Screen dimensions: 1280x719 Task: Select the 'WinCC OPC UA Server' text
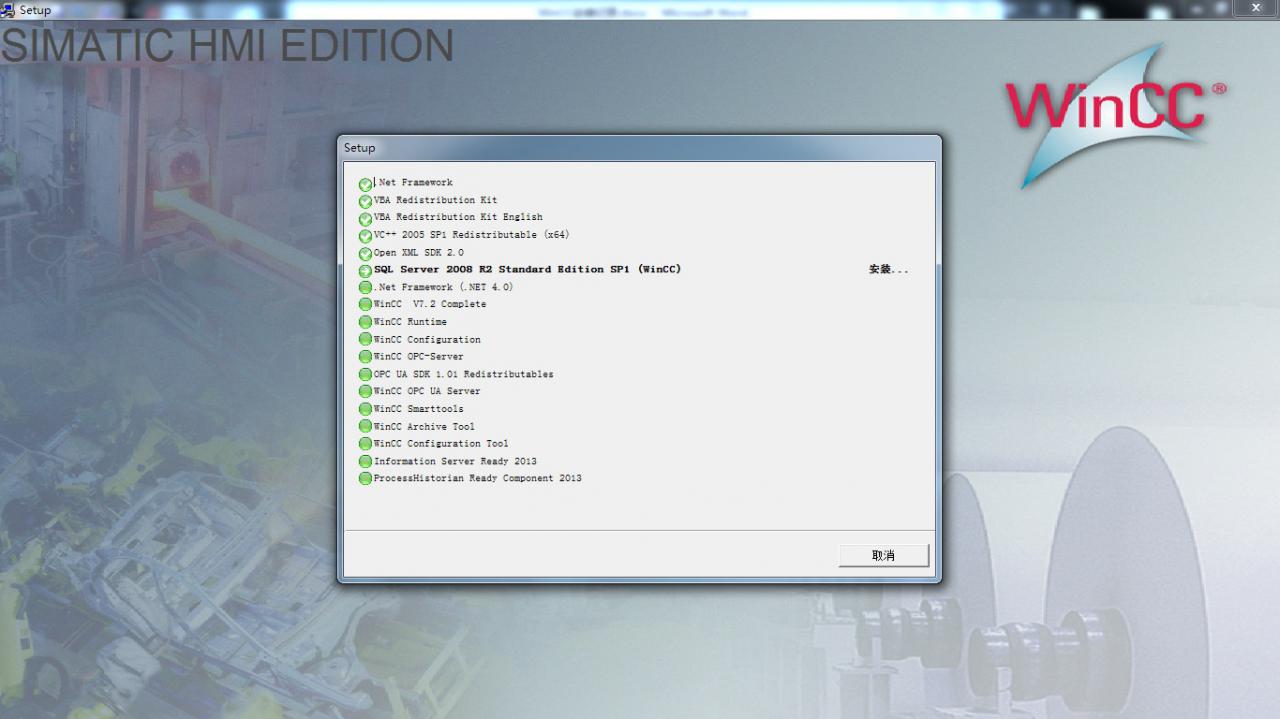pos(427,391)
